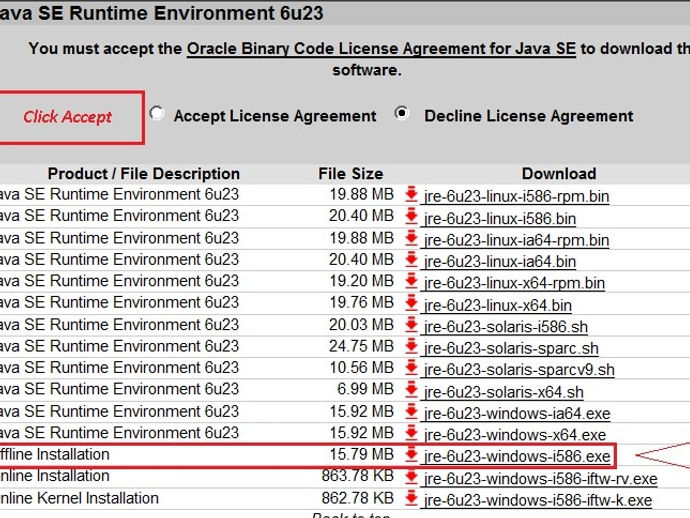
Task: Click the red Click Accept annotation box
Action: point(68,117)
